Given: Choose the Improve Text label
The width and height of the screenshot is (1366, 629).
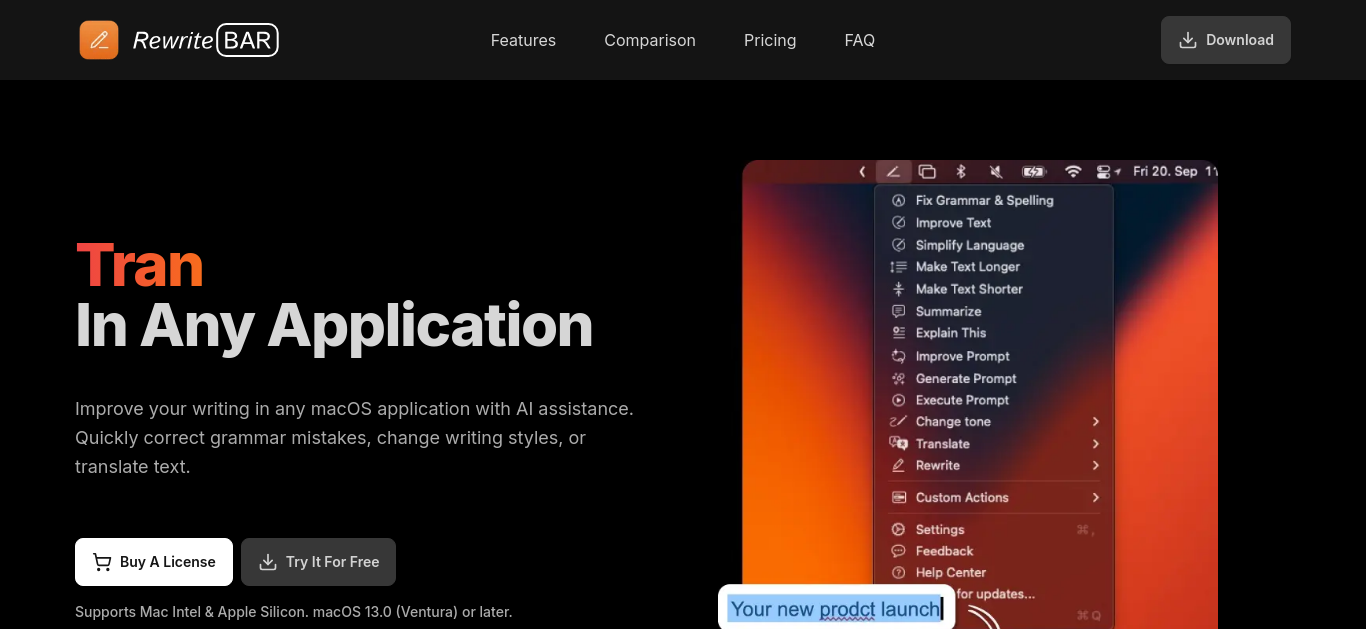Looking at the screenshot, I should click(954, 223).
